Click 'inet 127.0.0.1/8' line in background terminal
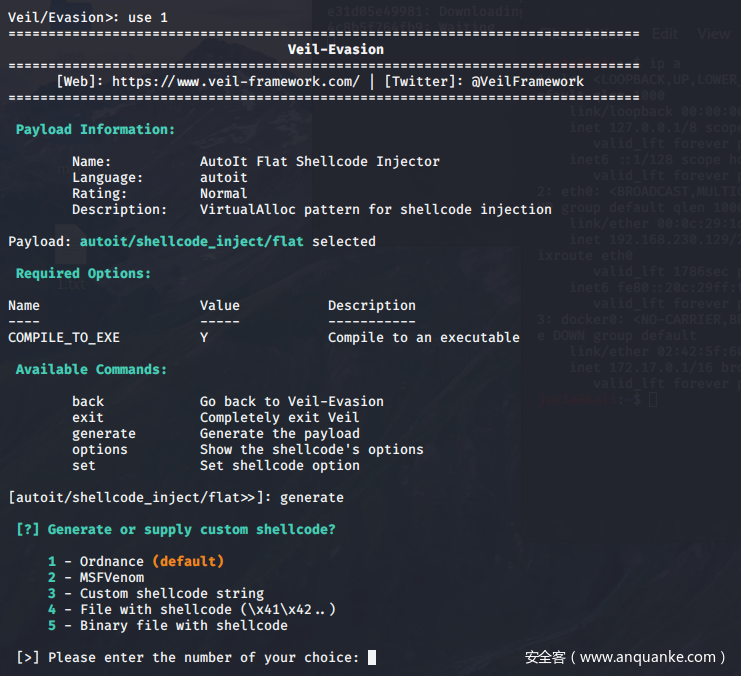The height and width of the screenshot is (676, 741). 655,128
